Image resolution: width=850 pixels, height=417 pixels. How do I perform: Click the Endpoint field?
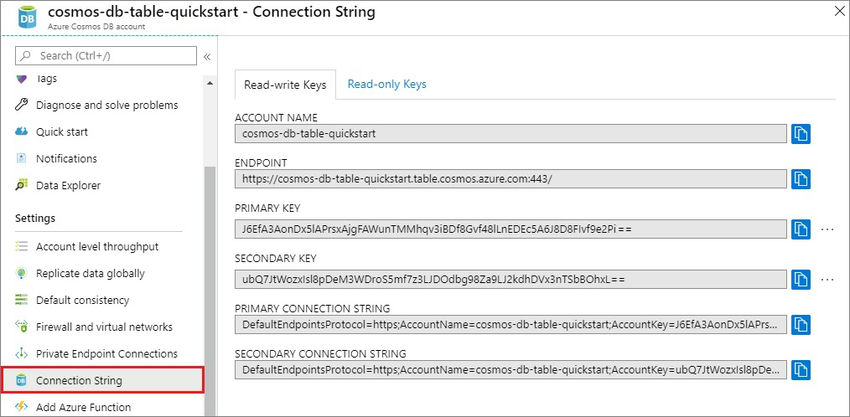511,178
